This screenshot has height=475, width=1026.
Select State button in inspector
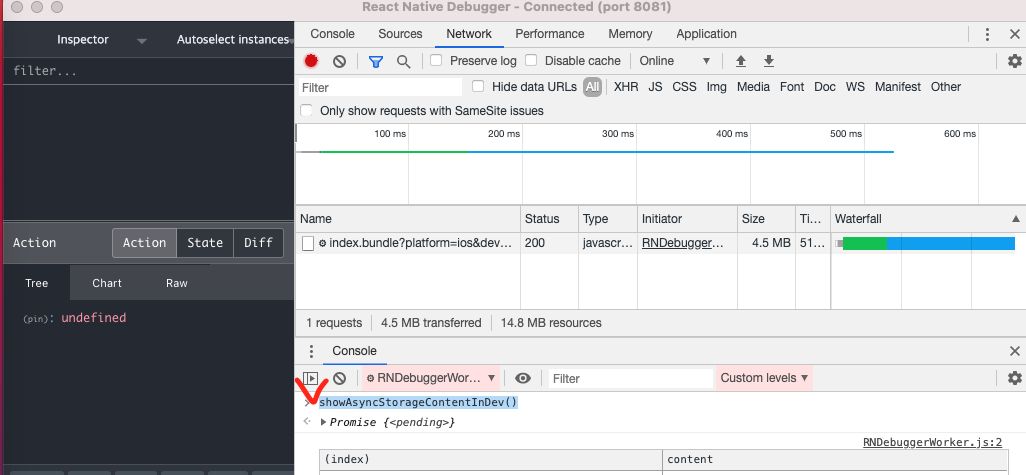click(205, 243)
